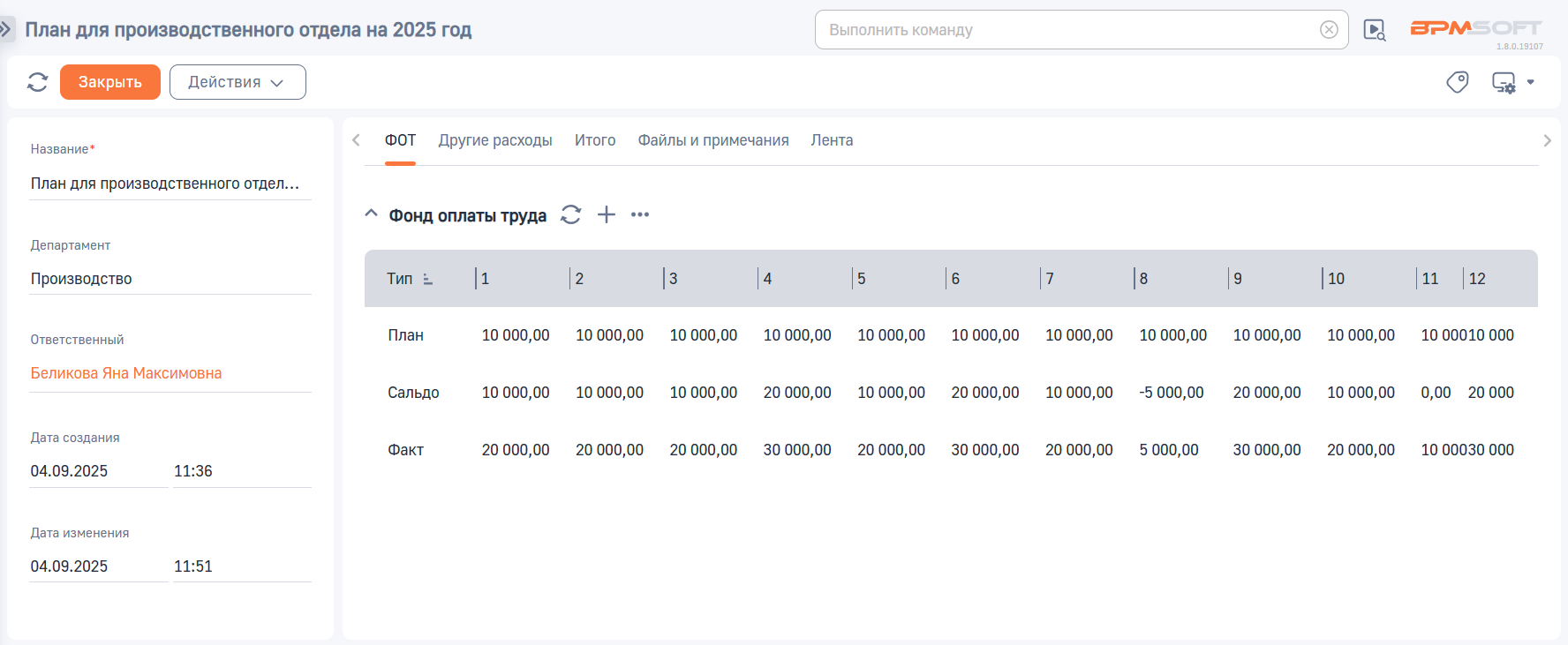Open the page view settings icon
The width and height of the screenshot is (1568, 645).
[1505, 82]
